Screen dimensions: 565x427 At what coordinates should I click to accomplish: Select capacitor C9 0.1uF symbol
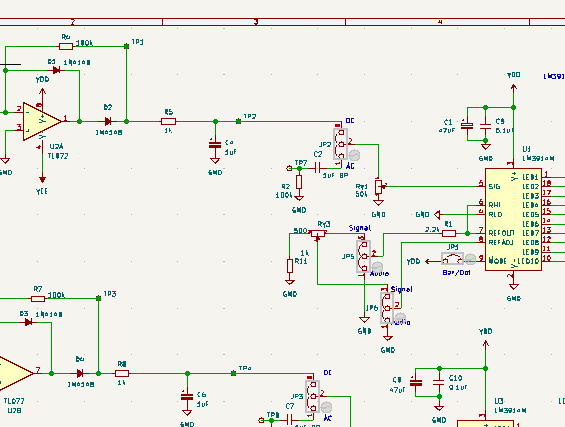(x=485, y=126)
